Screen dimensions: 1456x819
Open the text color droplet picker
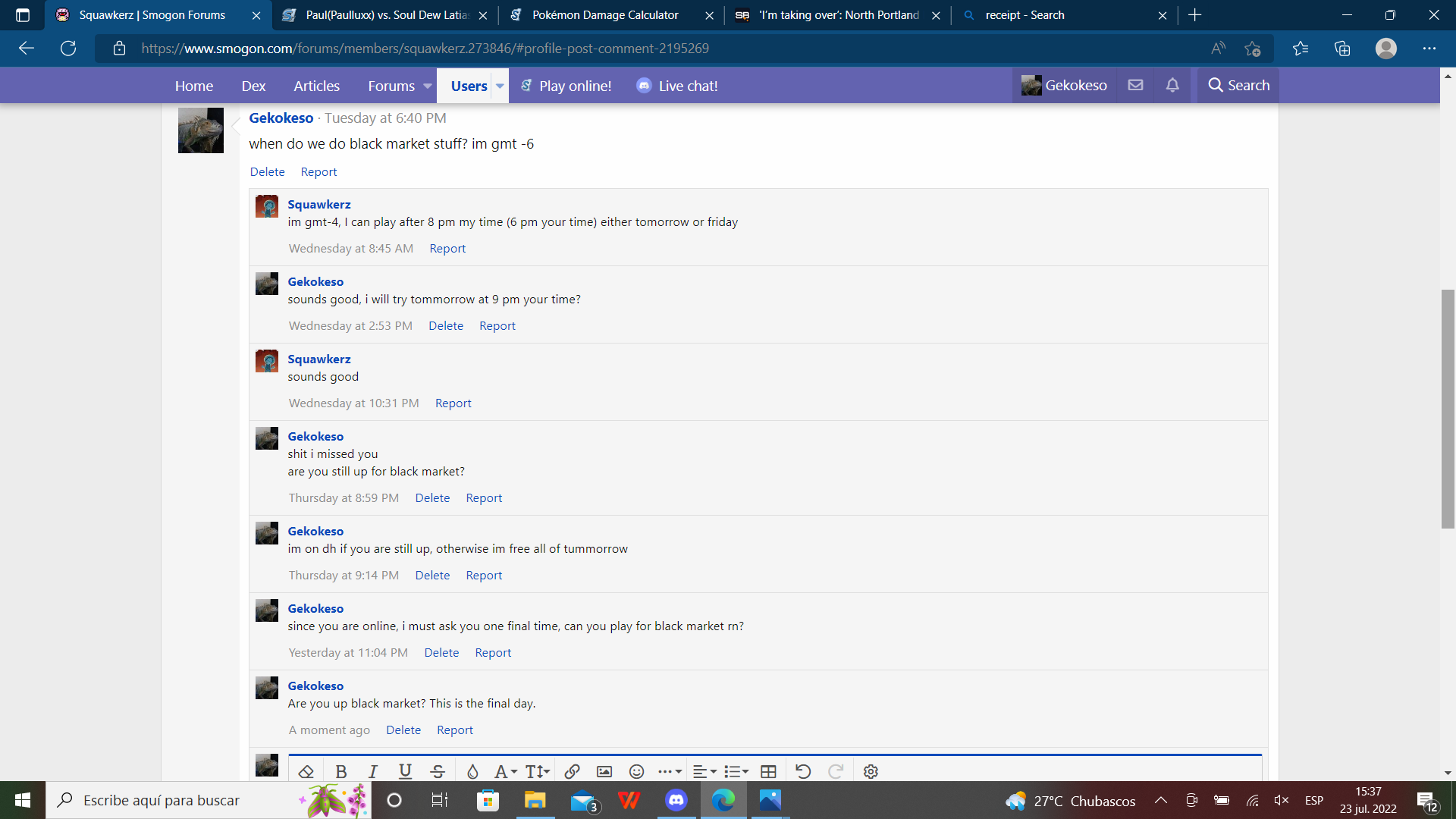point(472,771)
